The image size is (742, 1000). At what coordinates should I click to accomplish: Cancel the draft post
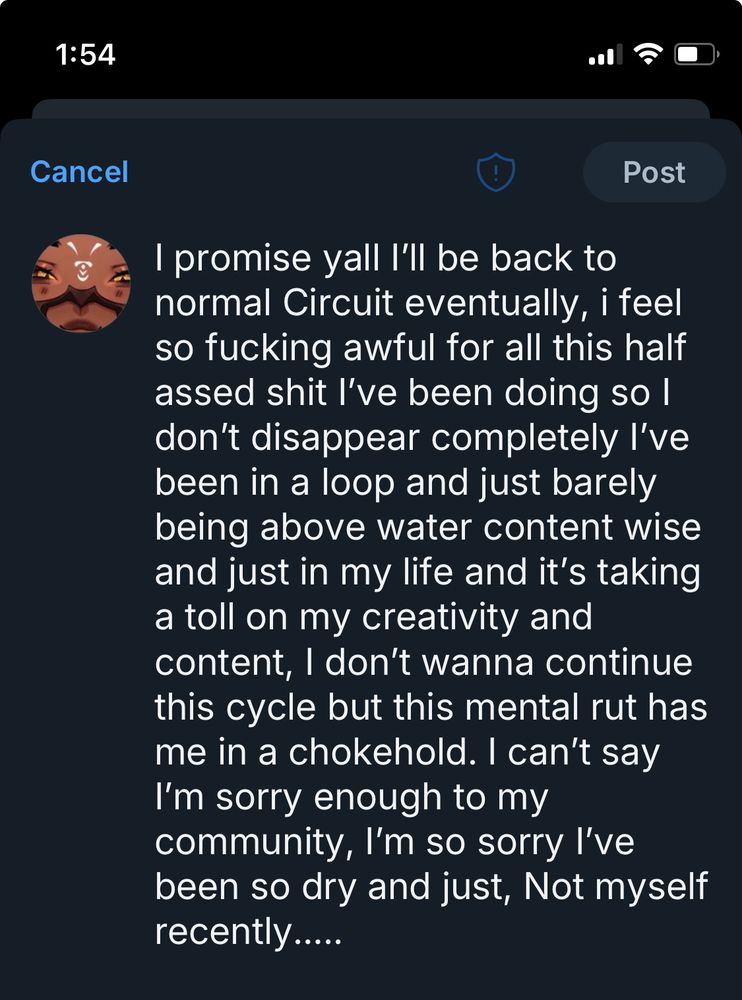pos(80,172)
